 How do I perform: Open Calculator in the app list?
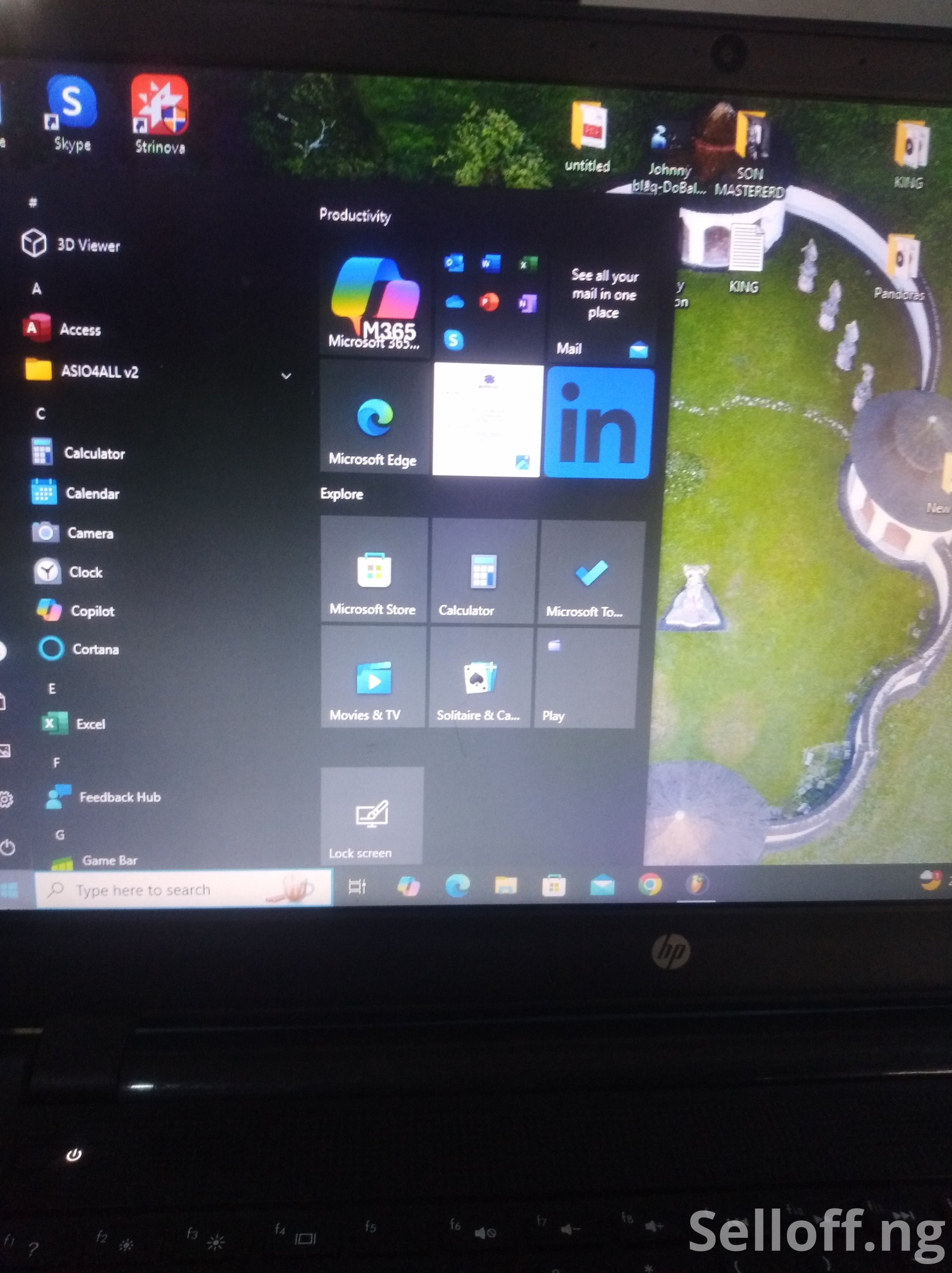[78, 452]
